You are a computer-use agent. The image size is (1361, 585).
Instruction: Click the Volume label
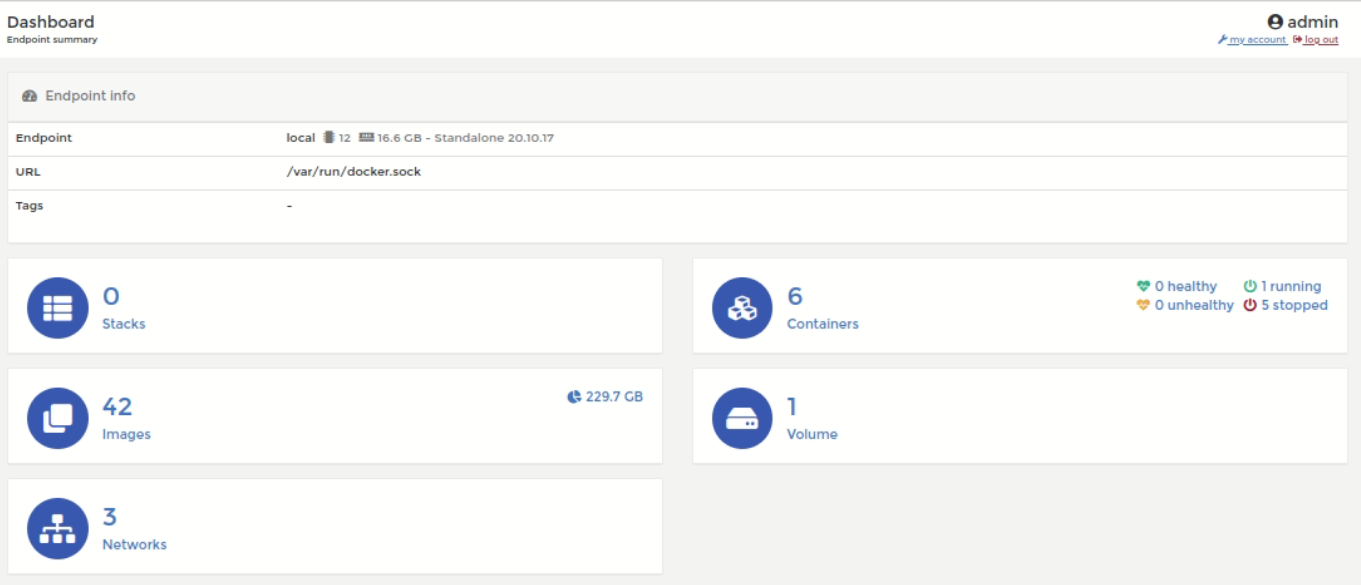(x=812, y=434)
